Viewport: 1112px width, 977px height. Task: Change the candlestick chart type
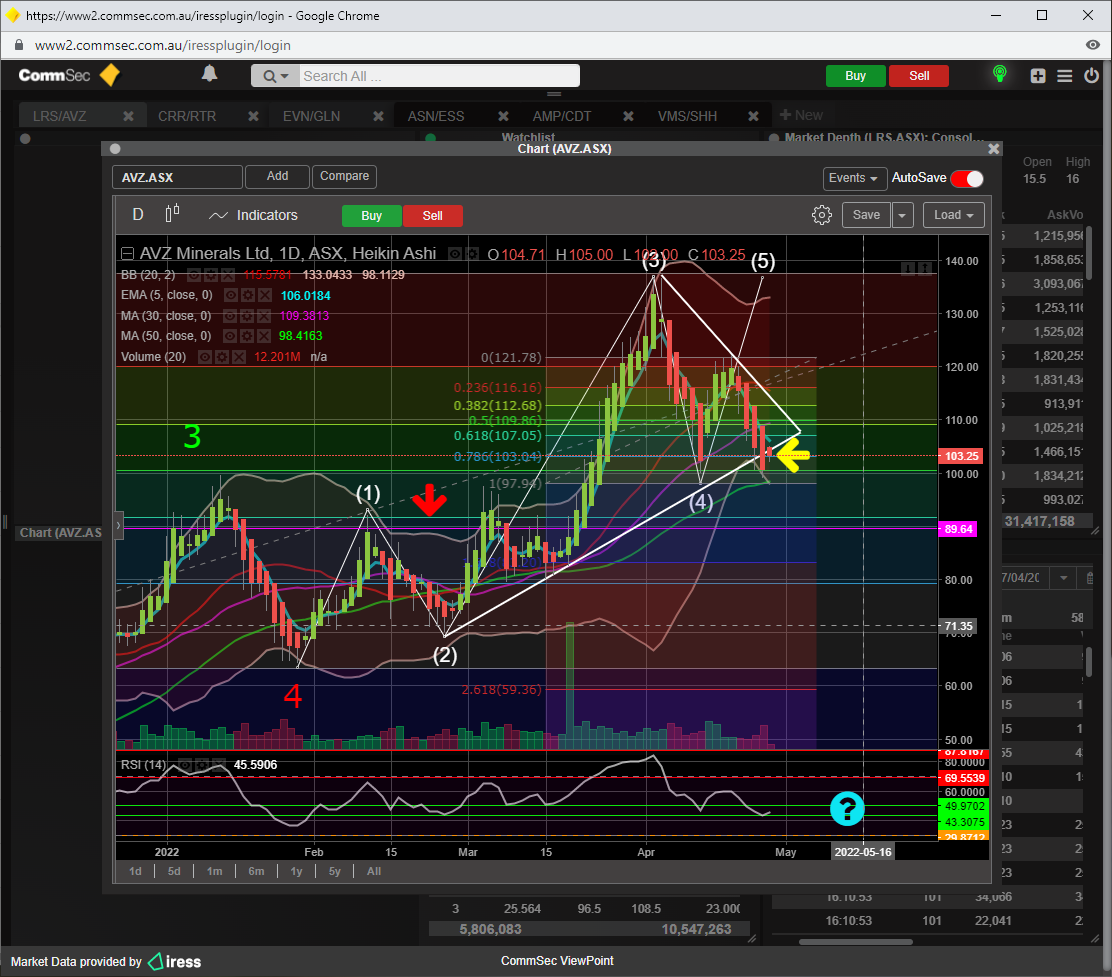172,214
